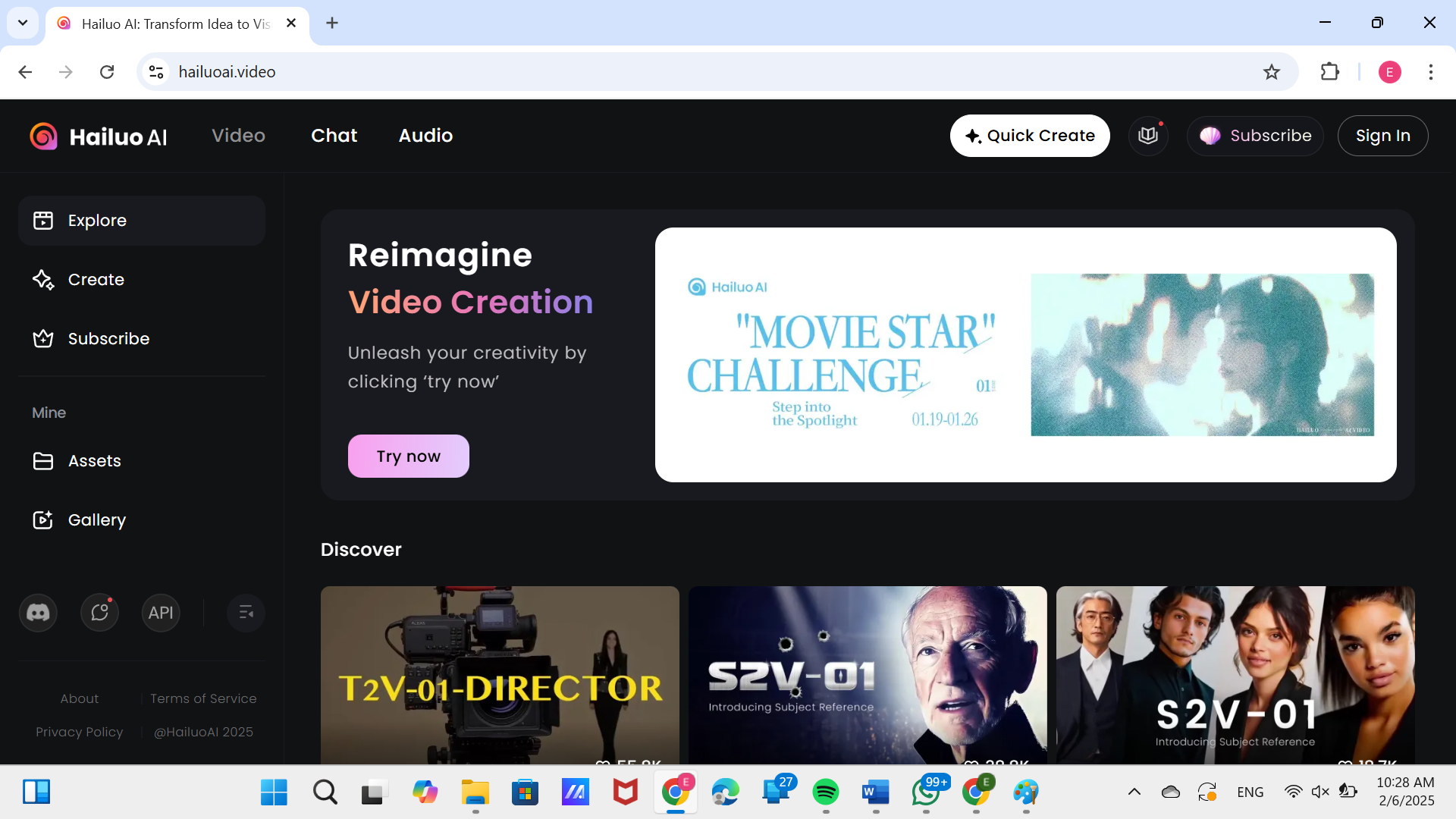The image size is (1456, 819).
Task: Open the S2V-01 four people video thumbnail
Action: [1235, 675]
